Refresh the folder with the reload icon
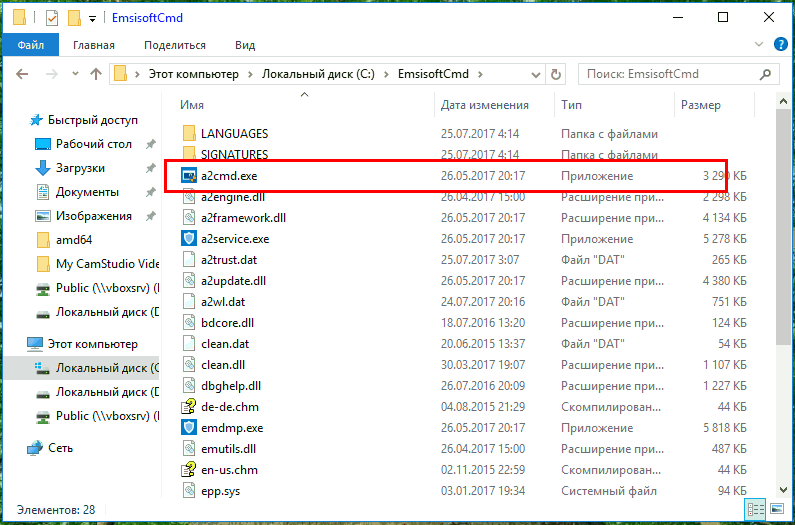Screen dimensions: 795x525 [x=556, y=75]
